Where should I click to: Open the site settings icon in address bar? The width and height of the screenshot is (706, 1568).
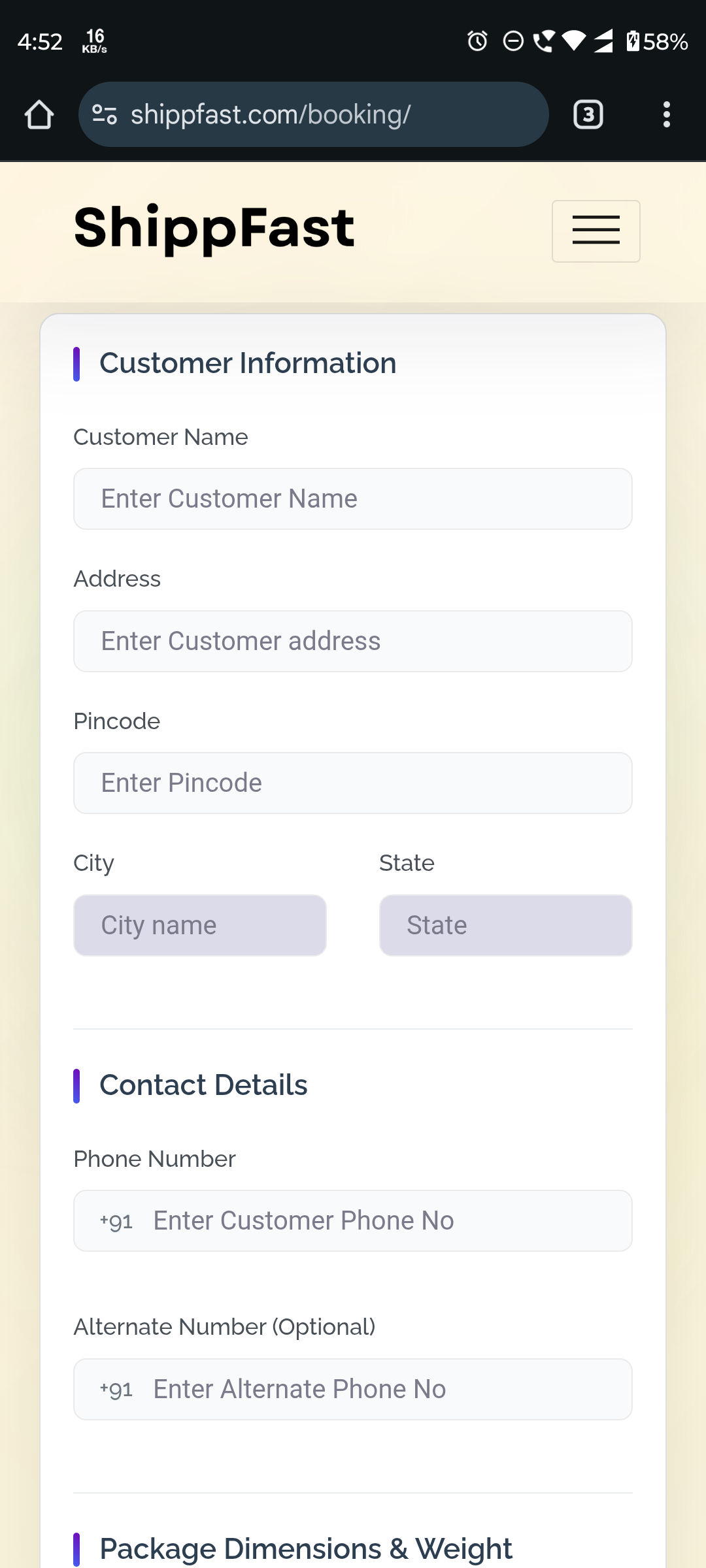click(x=105, y=114)
